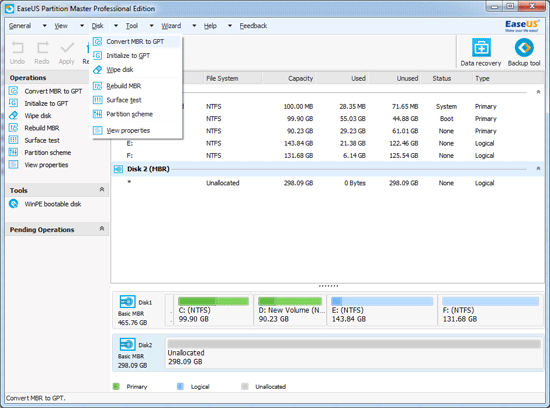This screenshot has width=550, height=408.
Task: Click Partition scheme icon in Disk menu
Action: 98,114
